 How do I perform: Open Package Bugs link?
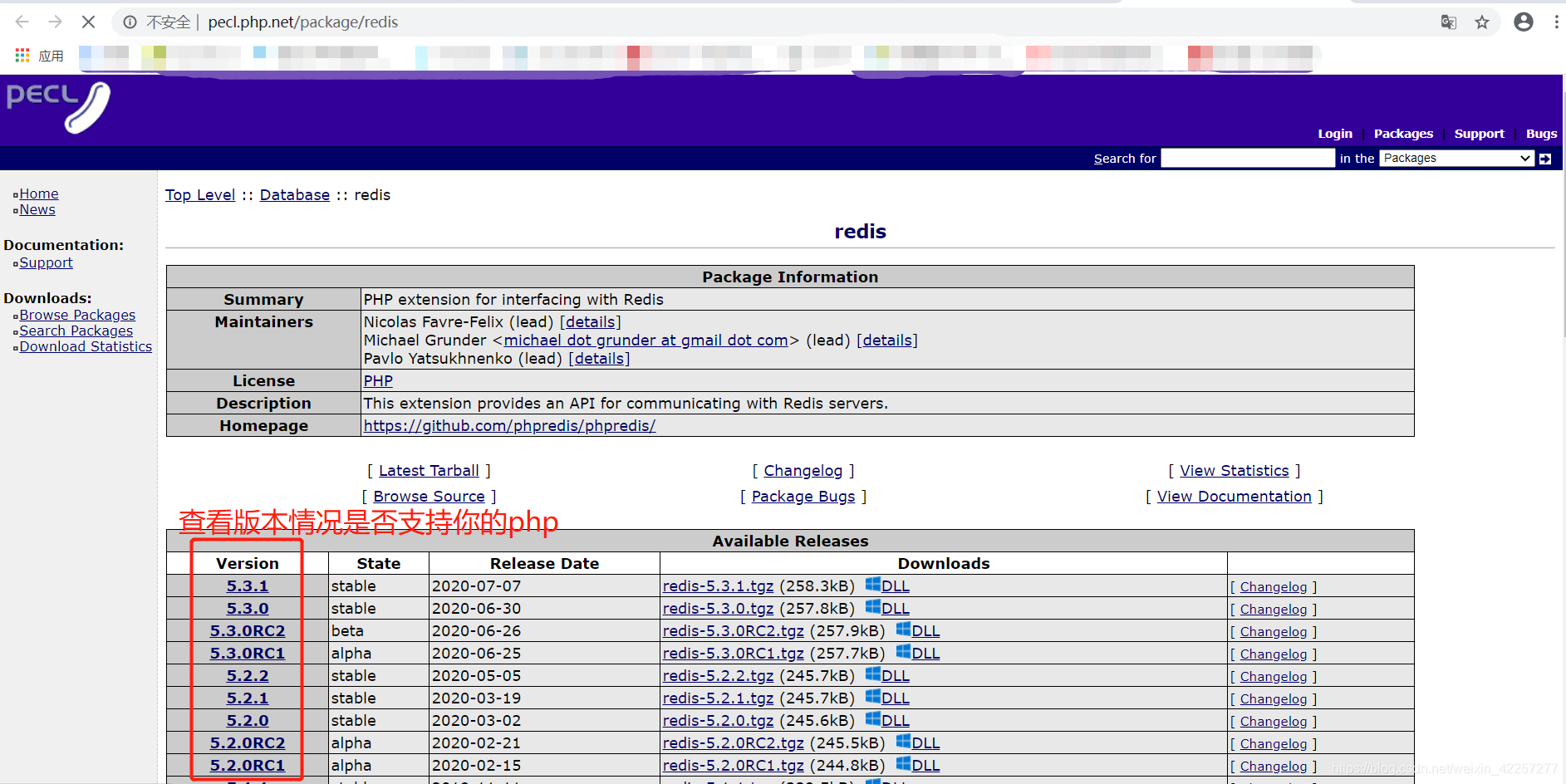(x=803, y=496)
